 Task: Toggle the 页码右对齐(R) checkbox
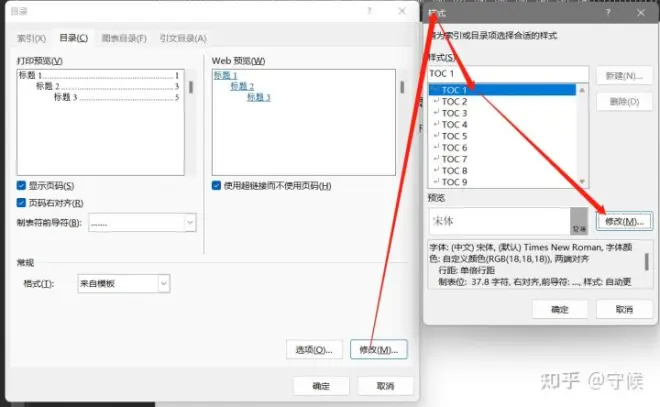pos(21,203)
